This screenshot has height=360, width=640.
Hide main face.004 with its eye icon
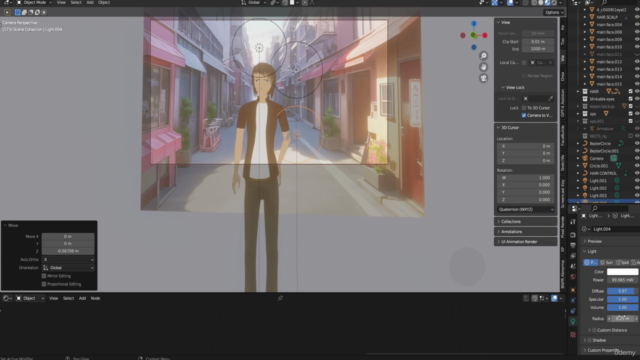pyautogui.click(x=637, y=24)
